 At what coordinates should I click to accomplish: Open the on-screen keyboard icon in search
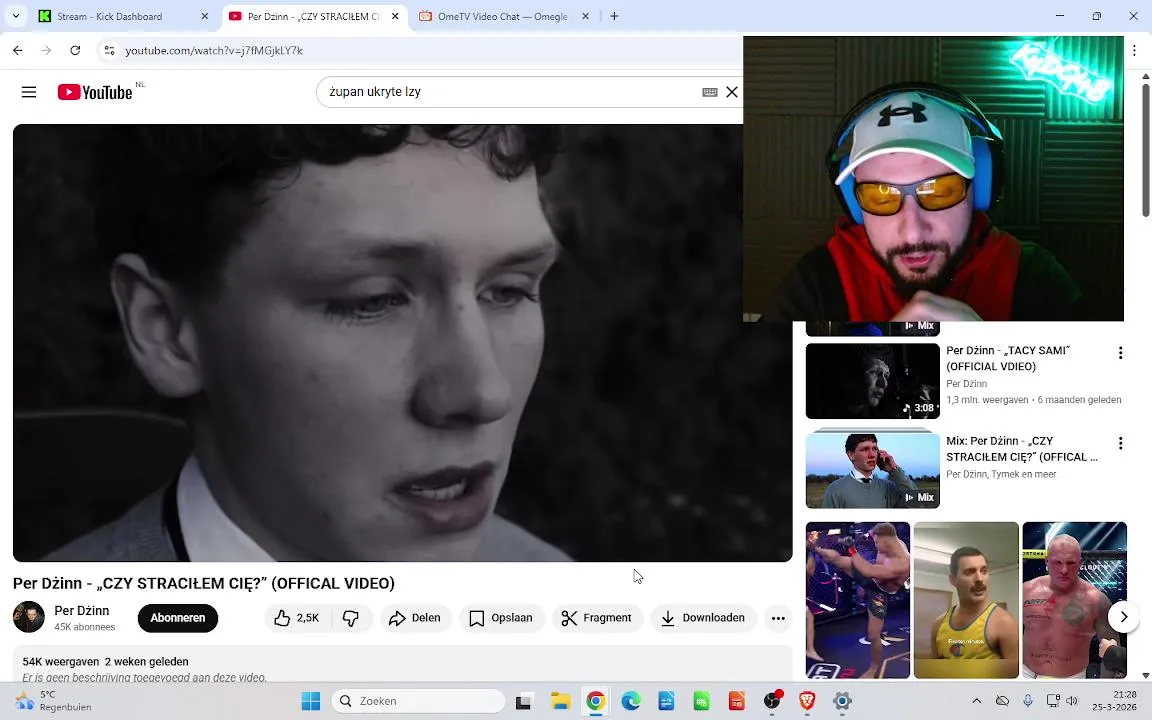click(x=710, y=92)
